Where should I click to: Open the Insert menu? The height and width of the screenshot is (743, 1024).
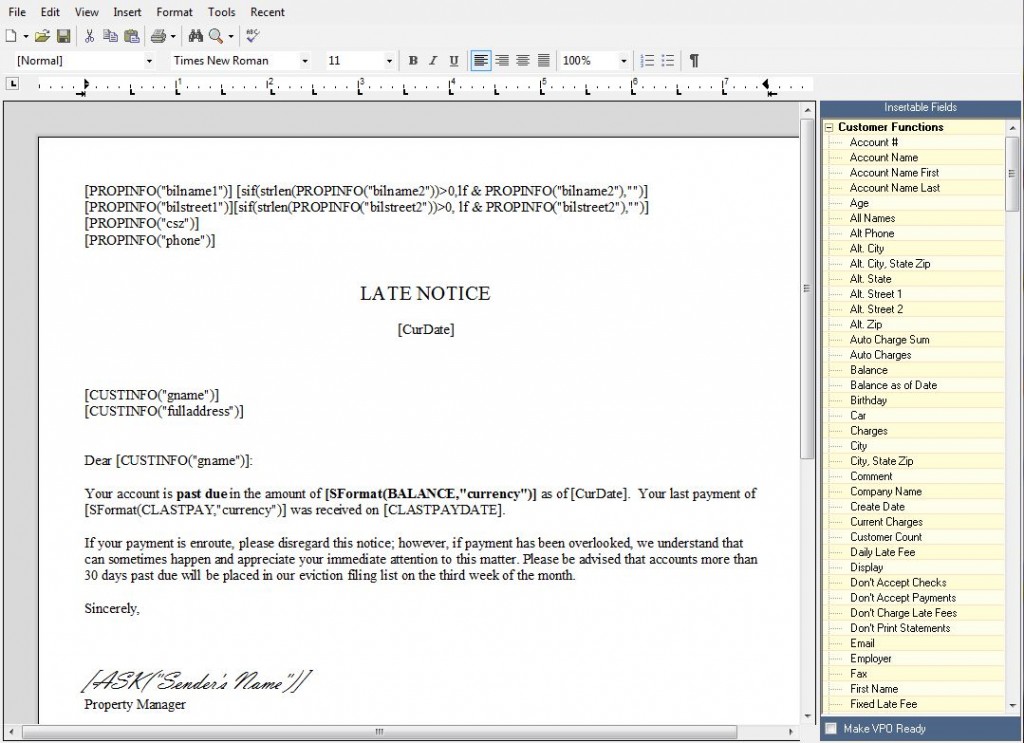pos(127,12)
